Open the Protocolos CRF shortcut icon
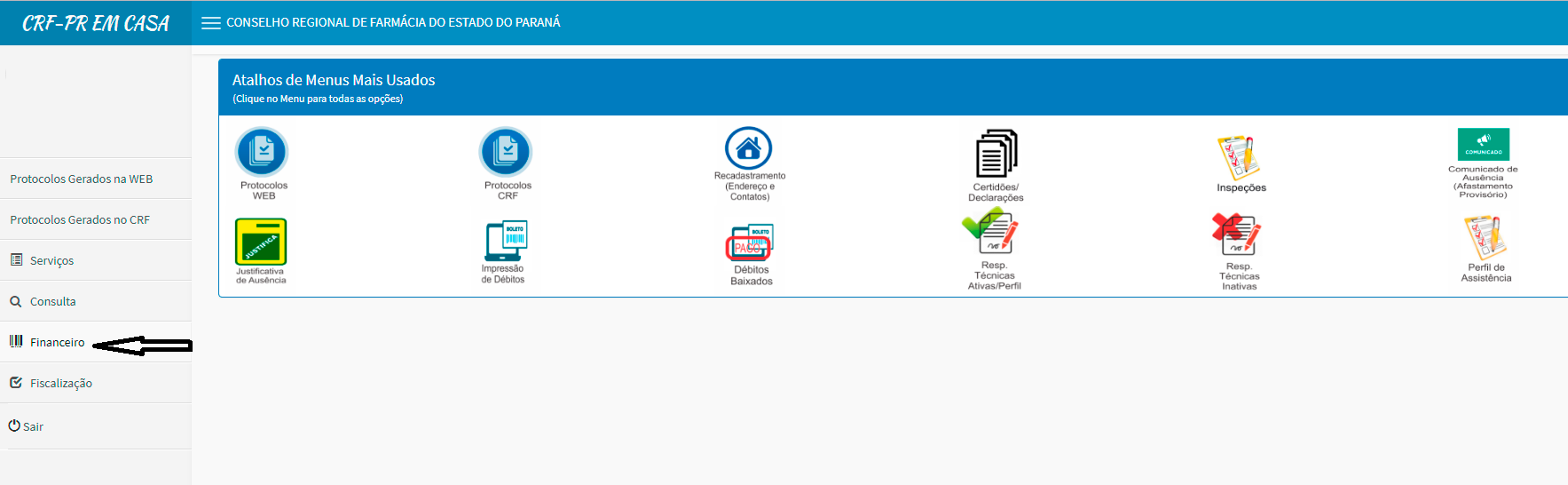The width and height of the screenshot is (1568, 485). point(506,152)
